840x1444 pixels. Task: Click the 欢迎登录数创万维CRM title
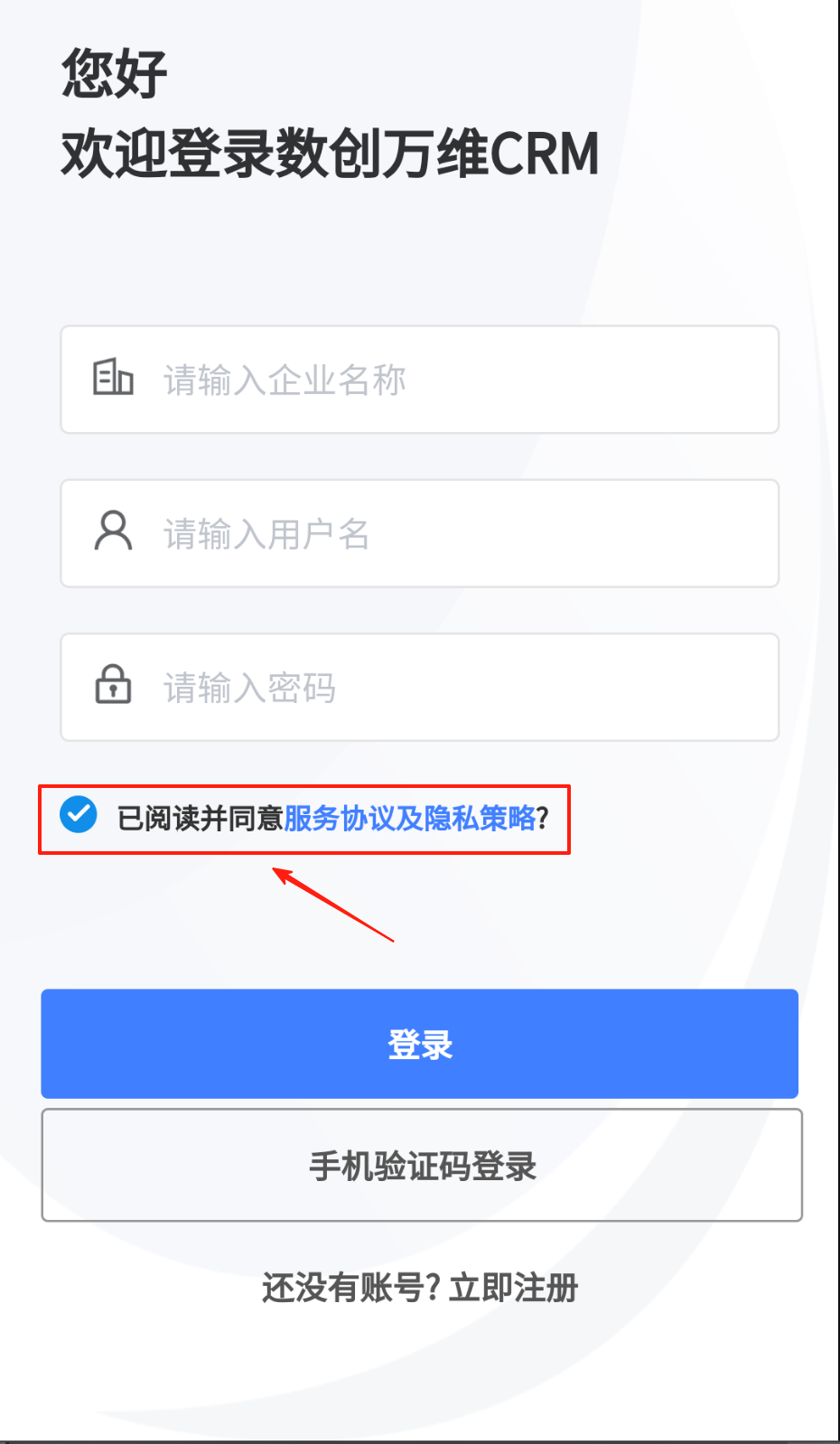point(331,154)
